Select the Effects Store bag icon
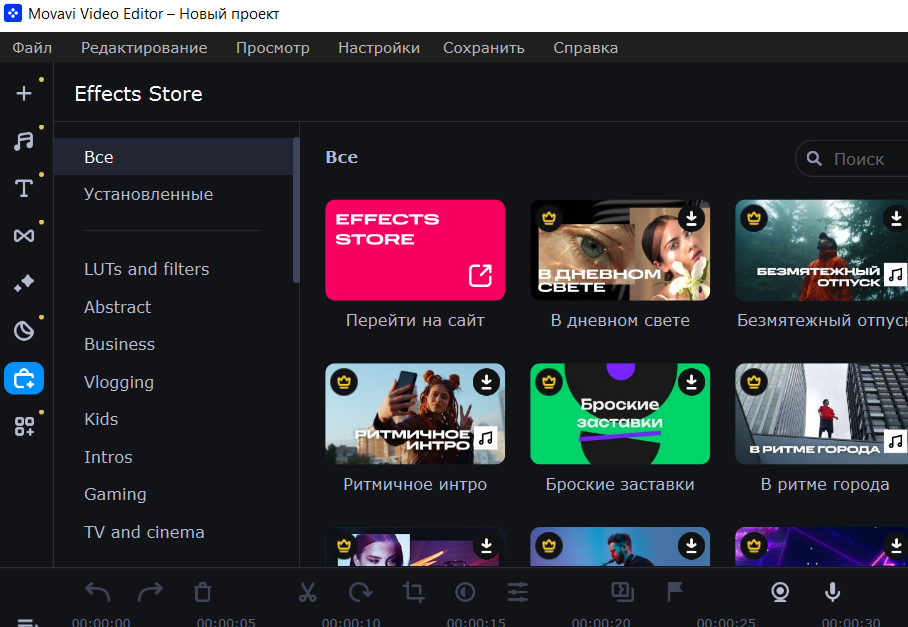 (24, 378)
